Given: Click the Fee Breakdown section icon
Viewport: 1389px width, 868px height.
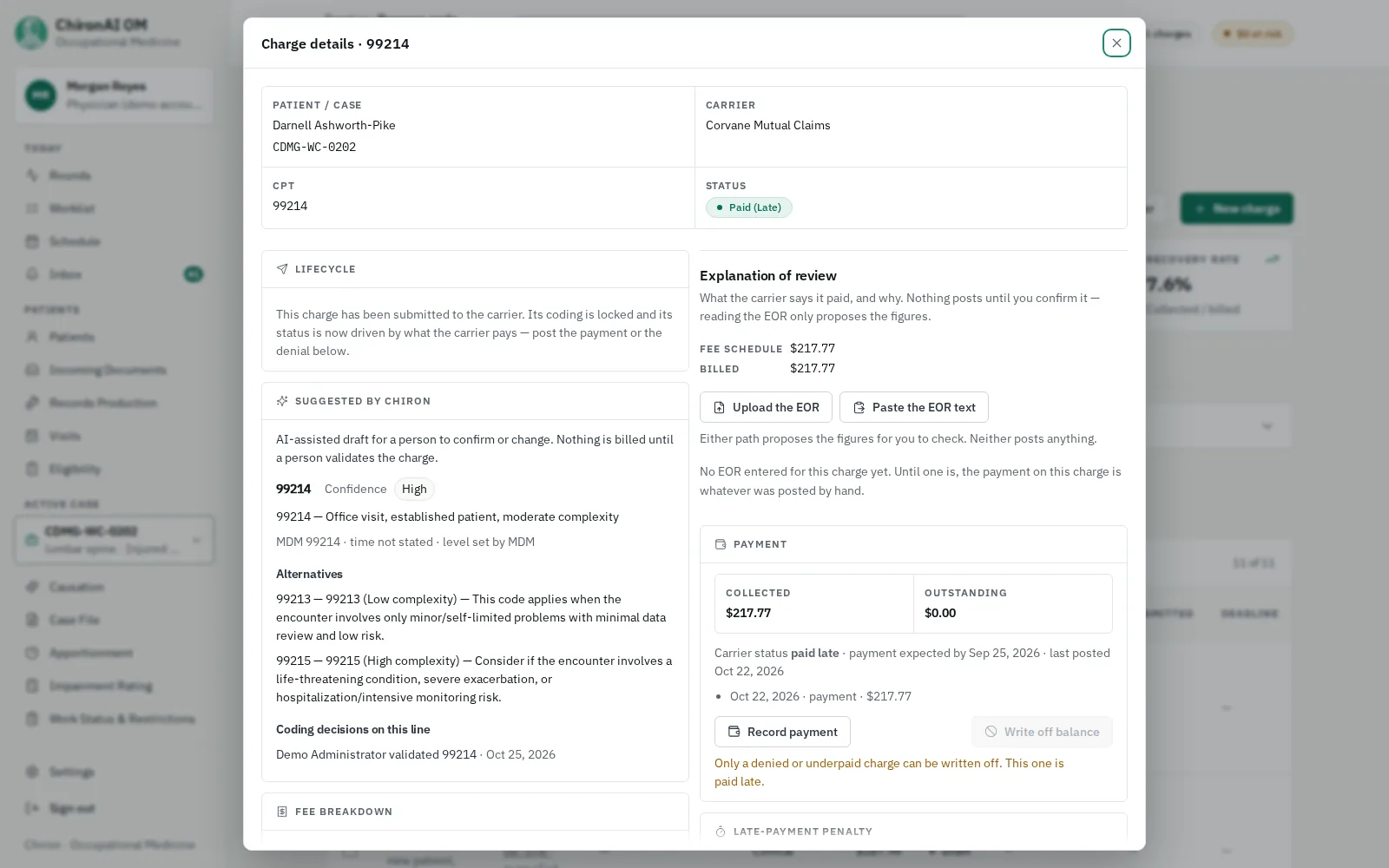Looking at the screenshot, I should click(282, 812).
